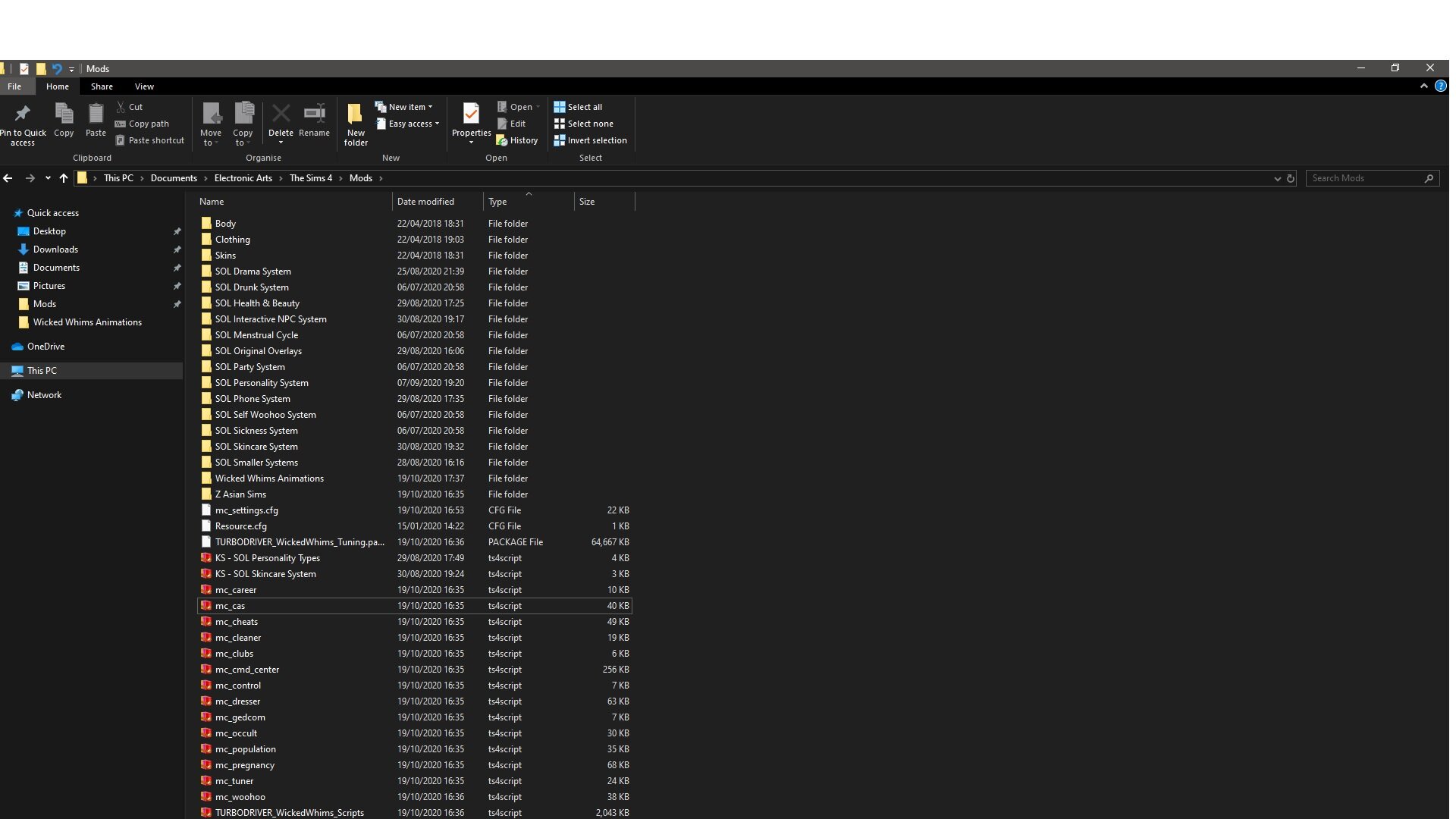Image resolution: width=1456 pixels, height=819 pixels.
Task: Click the Paste icon in Clipboard group
Action: (x=96, y=115)
